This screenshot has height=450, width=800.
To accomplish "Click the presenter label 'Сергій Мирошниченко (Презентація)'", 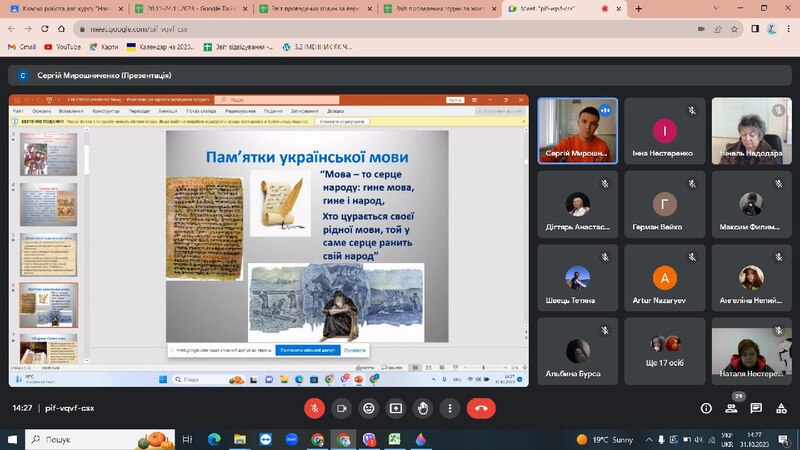I will point(104,76).
